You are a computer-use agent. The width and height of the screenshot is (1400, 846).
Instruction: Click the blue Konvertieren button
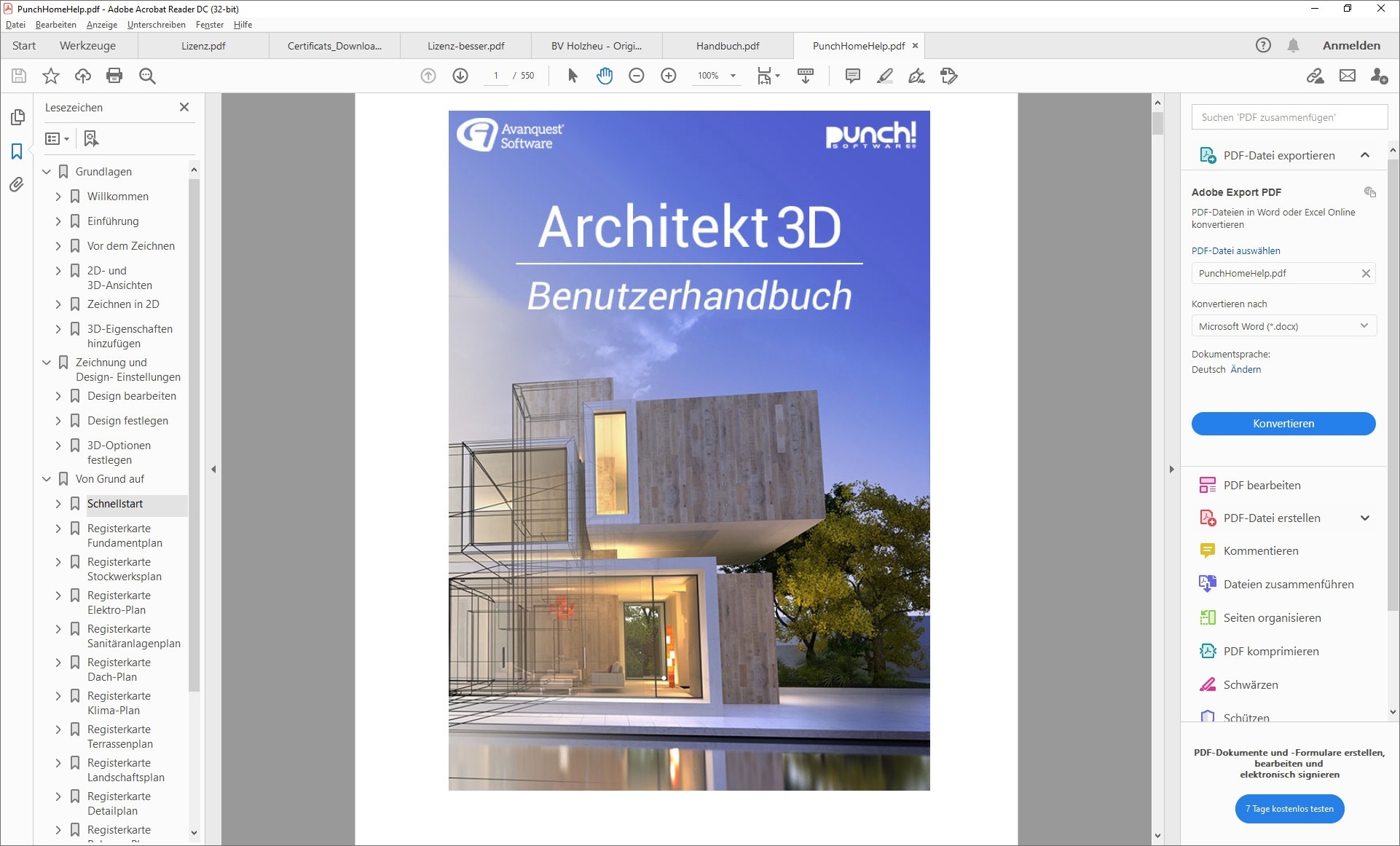(x=1283, y=424)
